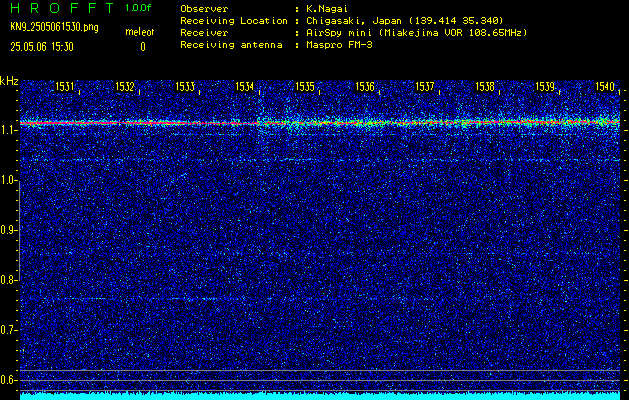Viewport: 629px width, 400px height.
Task: Click the 1535 time marker
Action: [x=305, y=86]
